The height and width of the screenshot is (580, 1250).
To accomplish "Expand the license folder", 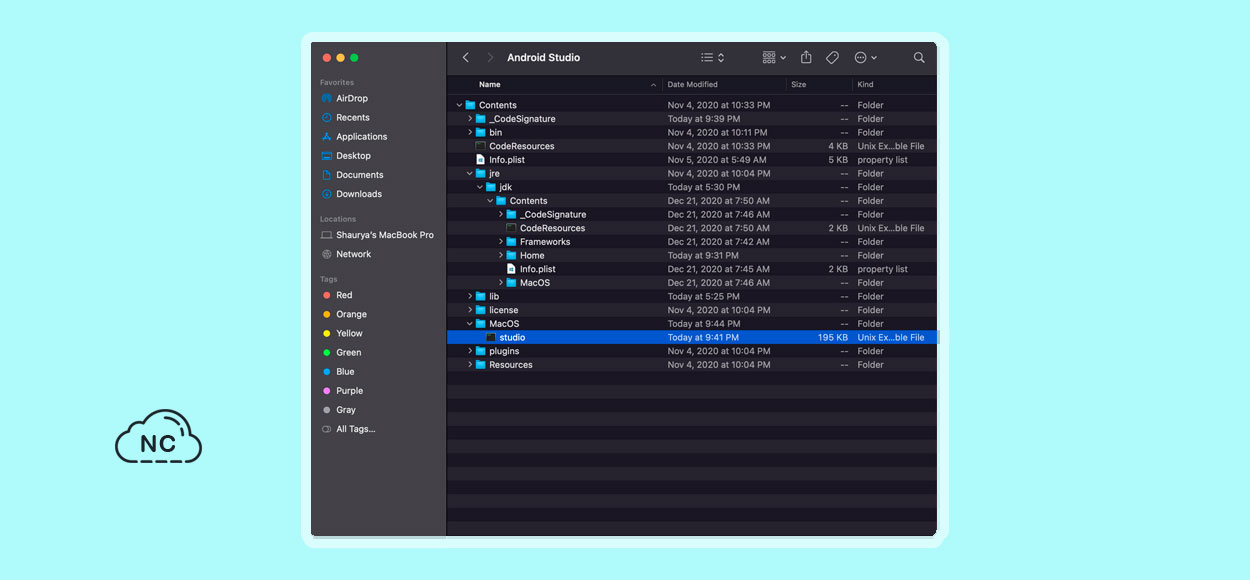I will tap(470, 310).
